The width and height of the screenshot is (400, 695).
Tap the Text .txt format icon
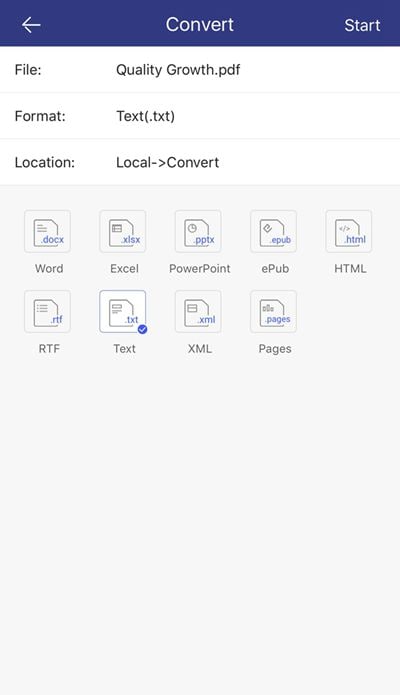pos(123,312)
